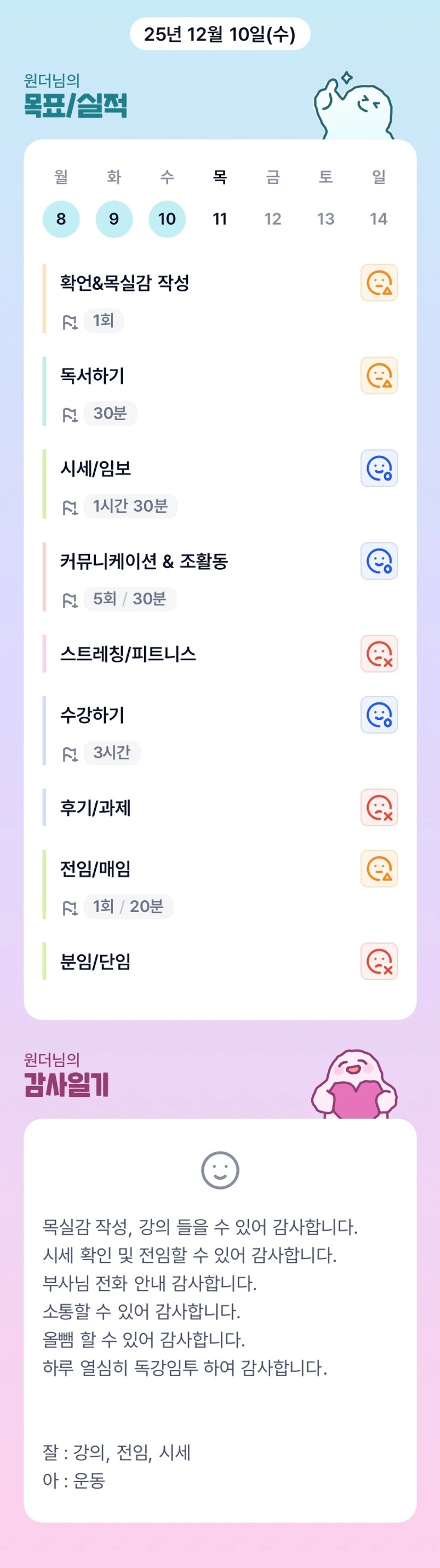Tap the blue face icon for 수강하기

pos(378,715)
